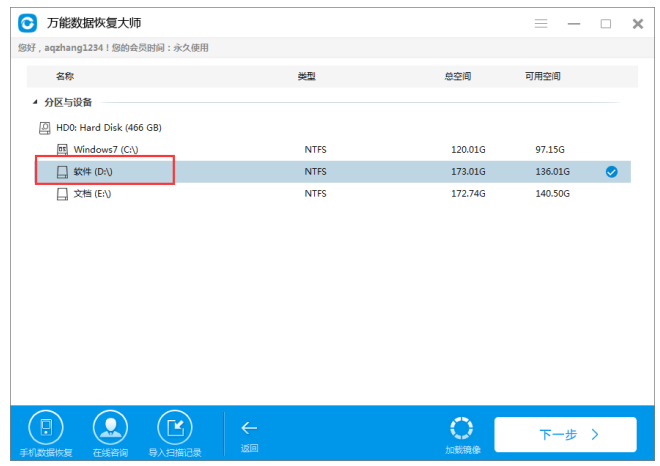
Task: Click the 名称 column header
Action: (x=65, y=76)
